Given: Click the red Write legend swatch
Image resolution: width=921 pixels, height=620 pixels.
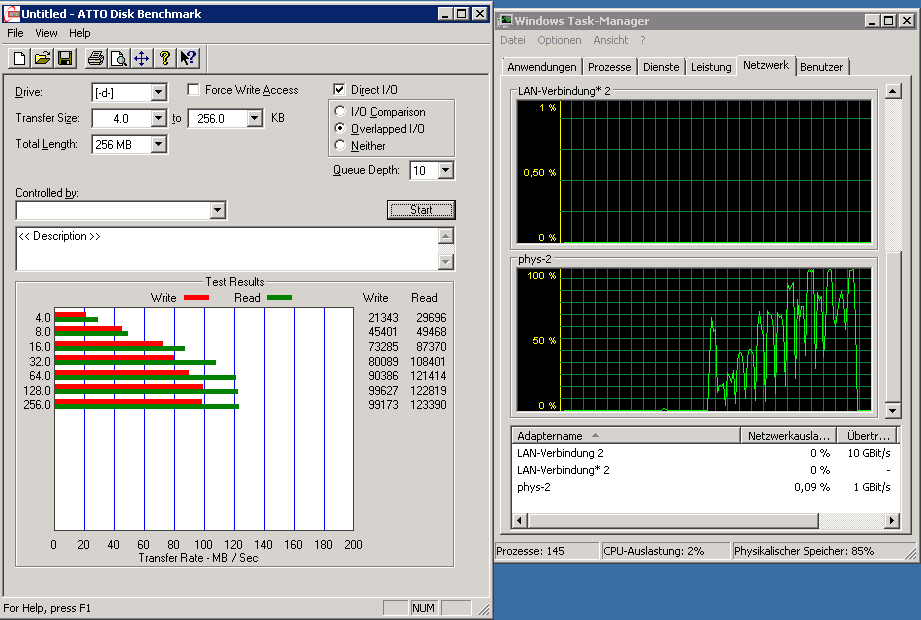Looking at the screenshot, I should point(196,298).
